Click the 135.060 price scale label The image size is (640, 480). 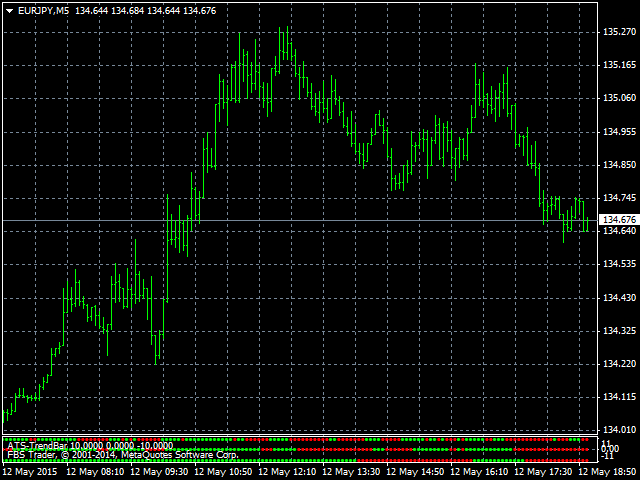click(619, 98)
